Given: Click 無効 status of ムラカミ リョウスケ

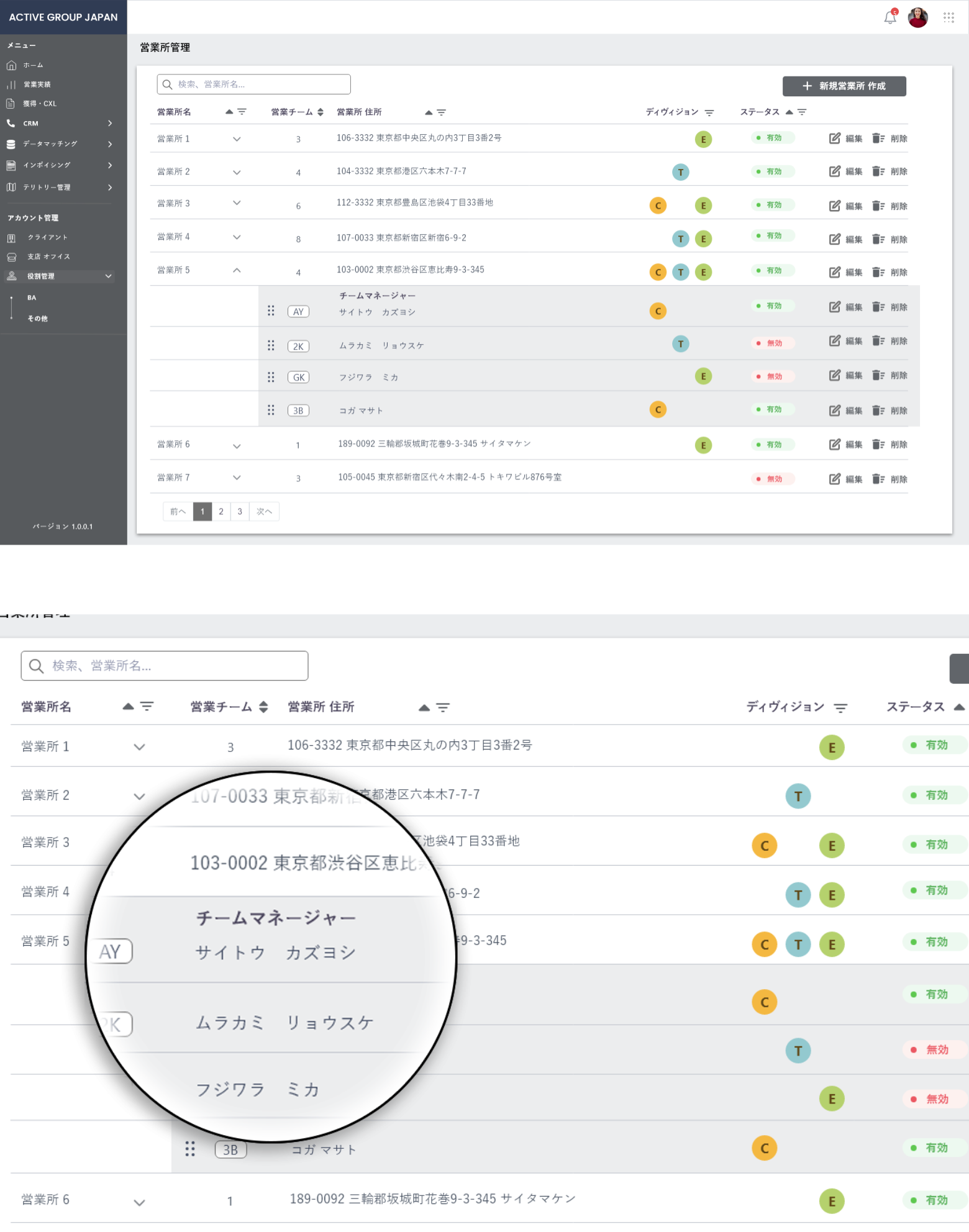Looking at the screenshot, I should click(x=772, y=343).
